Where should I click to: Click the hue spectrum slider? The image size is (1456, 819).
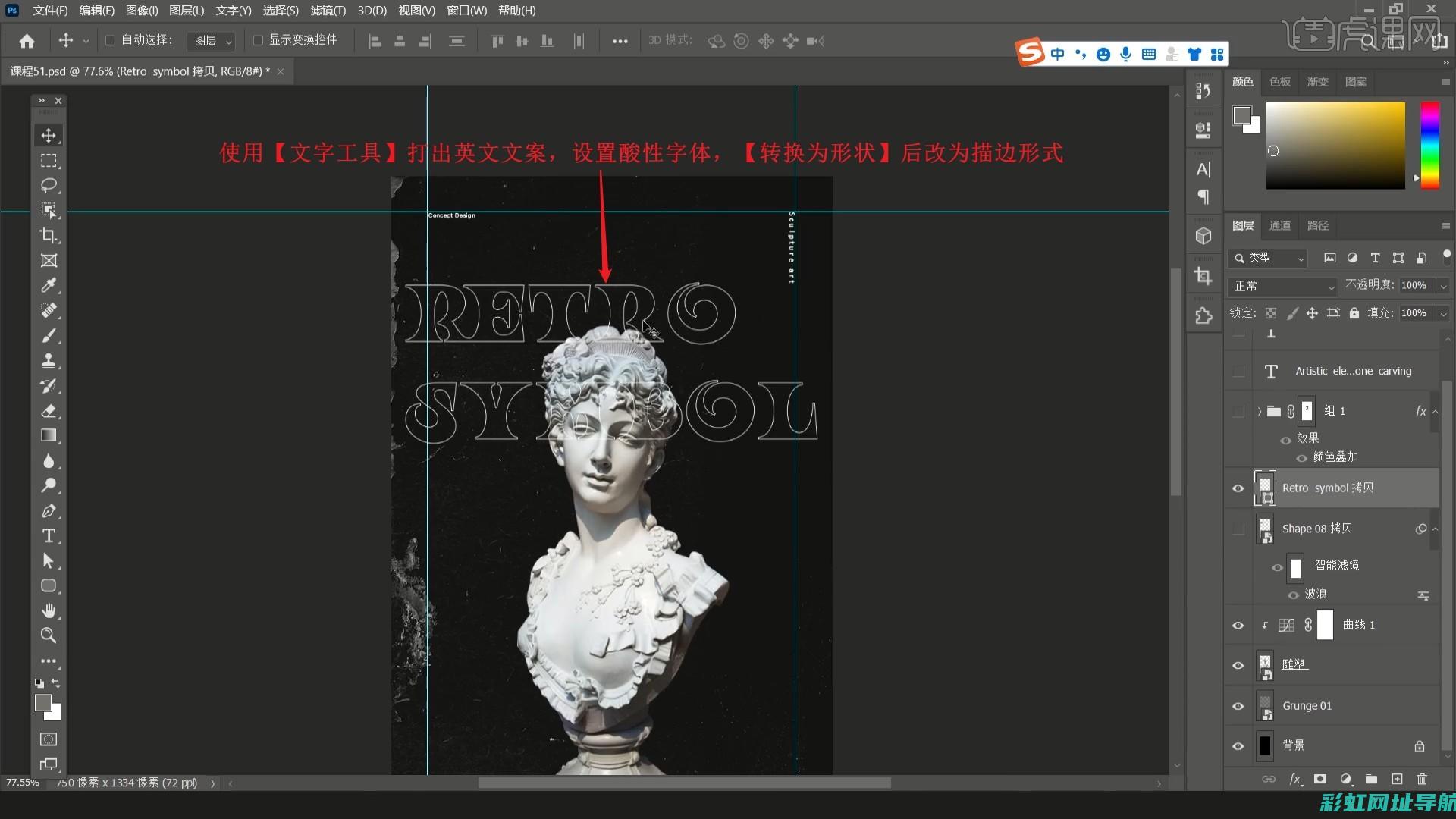(x=1430, y=146)
